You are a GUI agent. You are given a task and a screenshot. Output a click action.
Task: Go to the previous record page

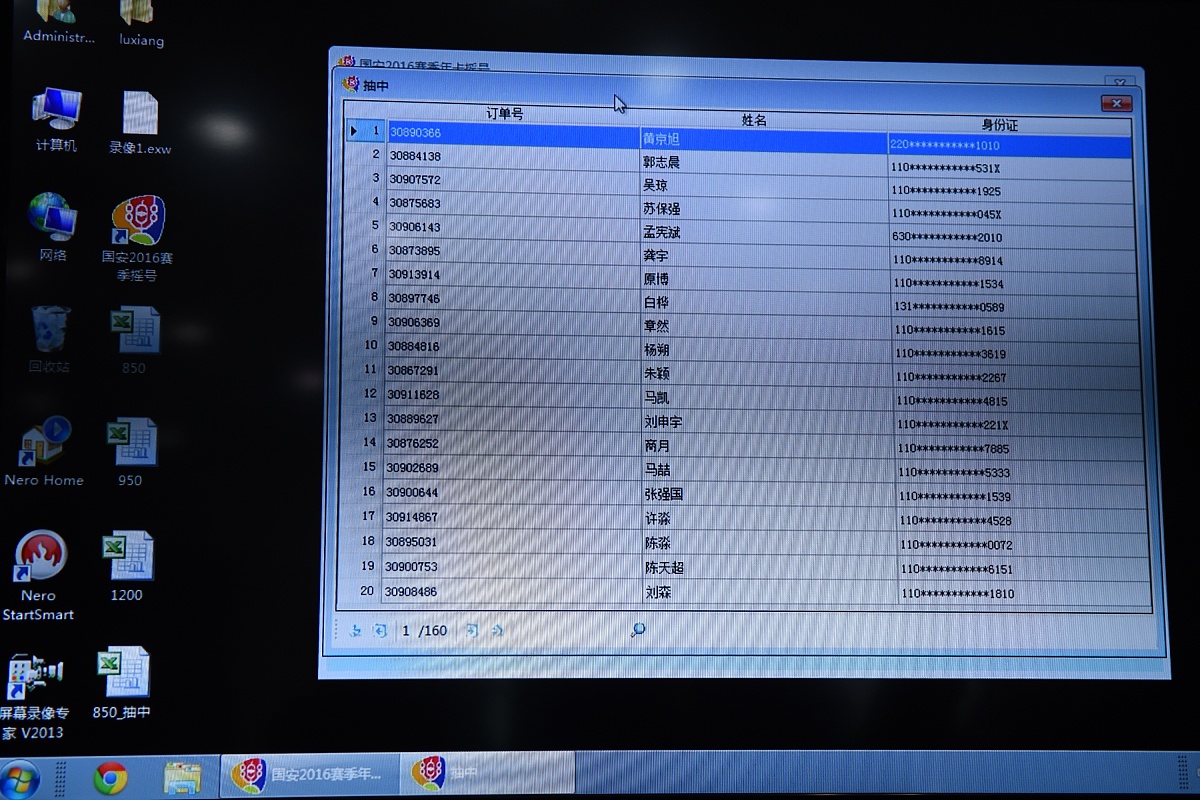(380, 630)
